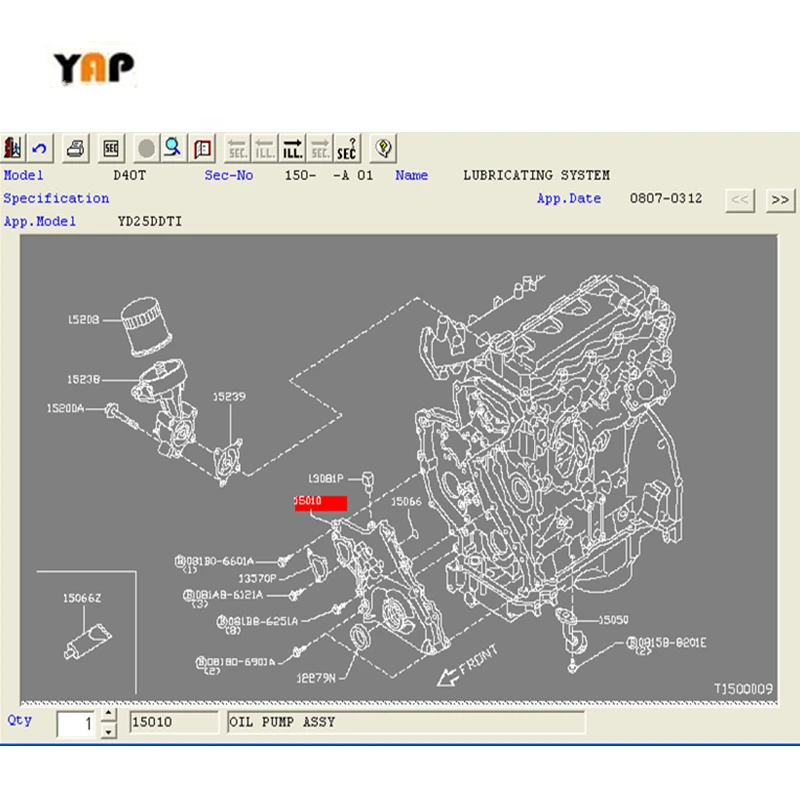Click the exit door icon
This screenshot has height=800, width=800.
[13, 148]
